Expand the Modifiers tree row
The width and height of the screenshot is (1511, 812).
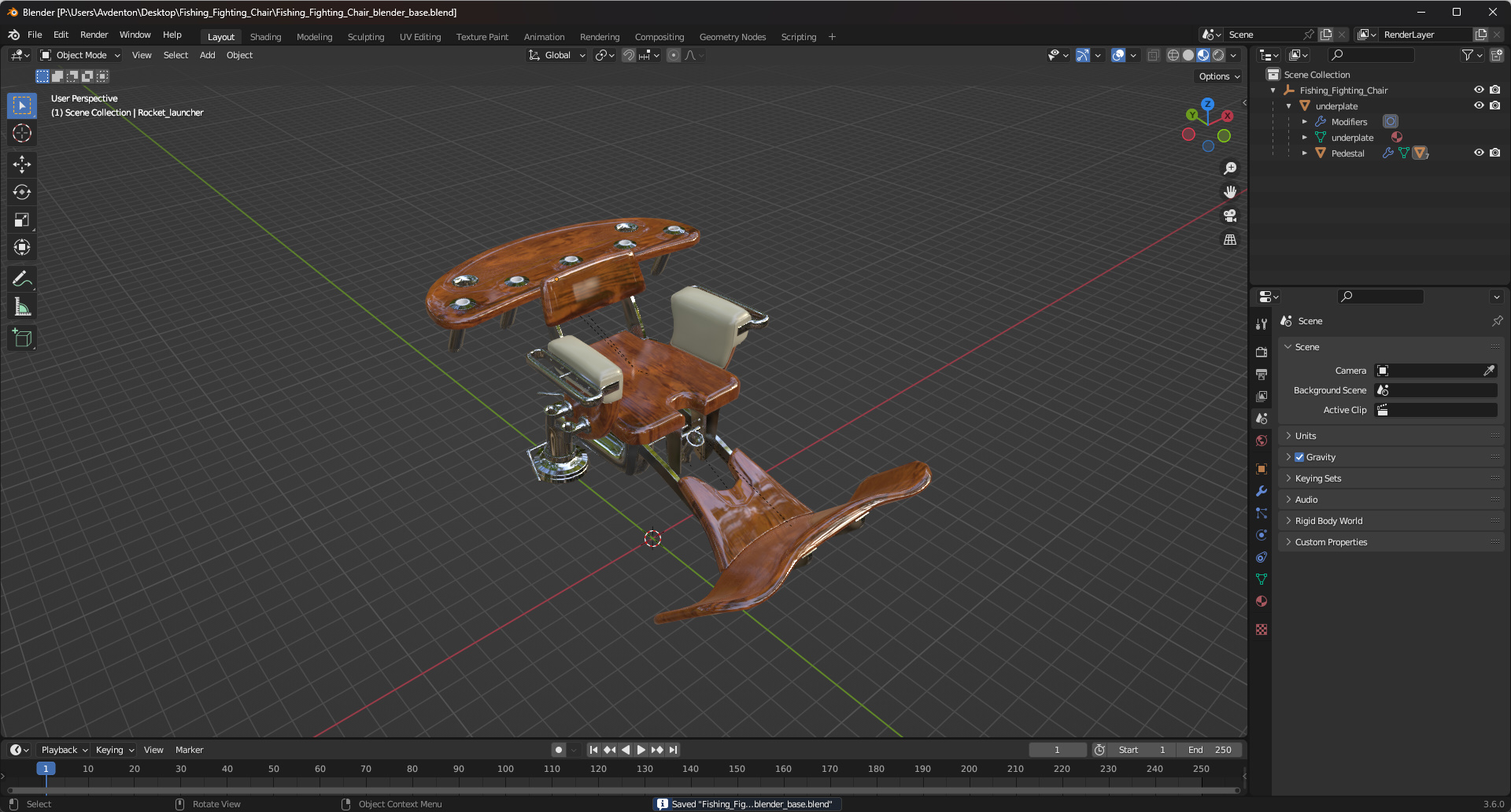pos(1304,121)
